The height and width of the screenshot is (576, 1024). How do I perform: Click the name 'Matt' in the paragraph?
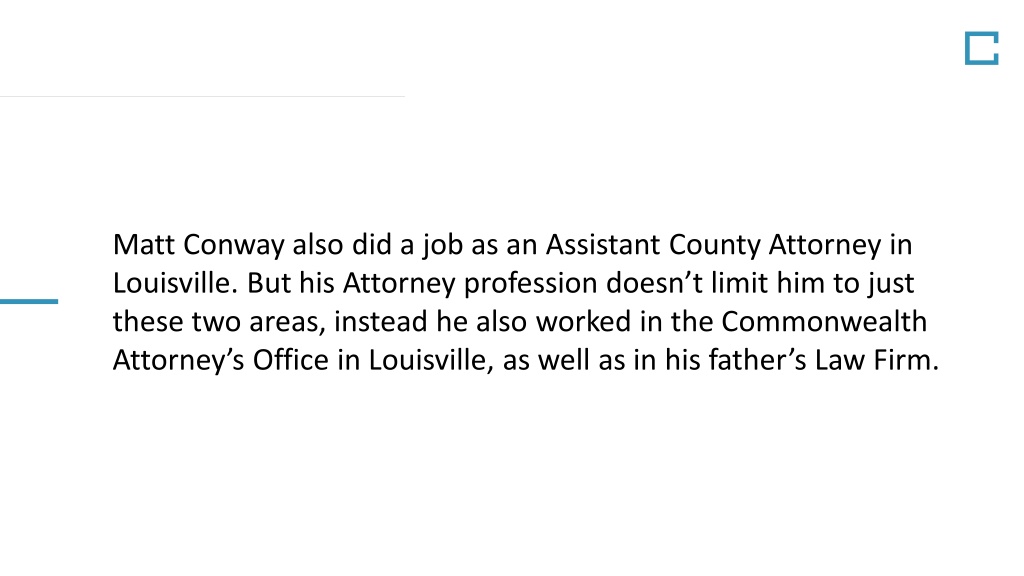tap(144, 245)
